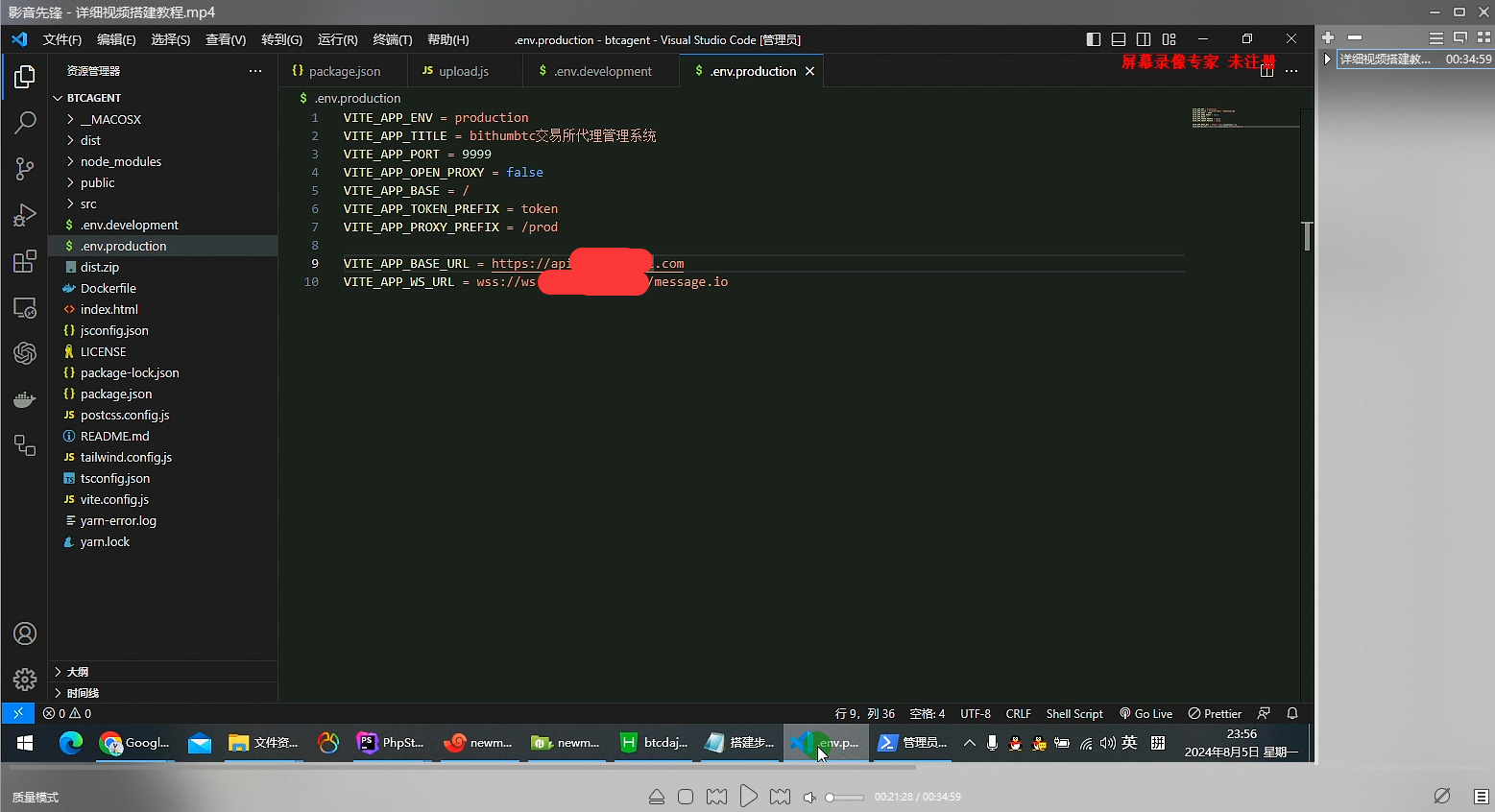Toggle the secondary side bar visibility
The height and width of the screenshot is (812, 1495).
click(x=1144, y=39)
